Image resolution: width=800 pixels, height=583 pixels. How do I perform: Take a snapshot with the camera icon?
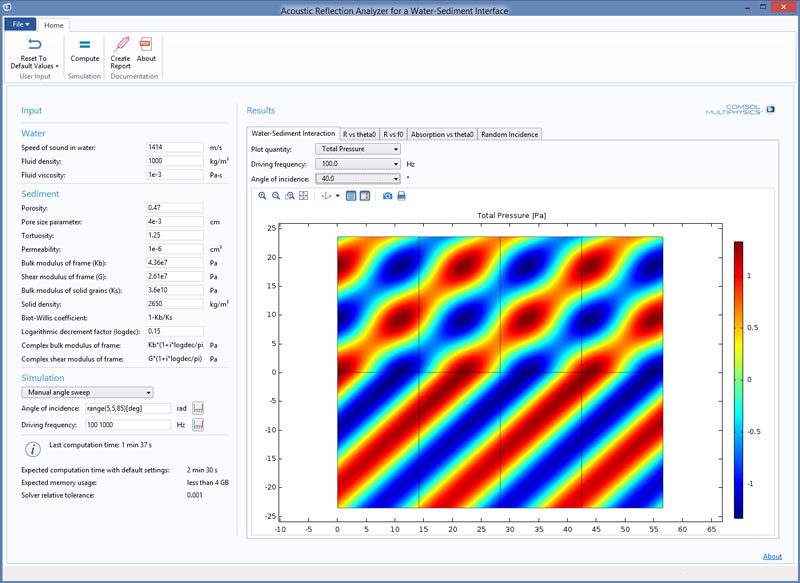388,196
